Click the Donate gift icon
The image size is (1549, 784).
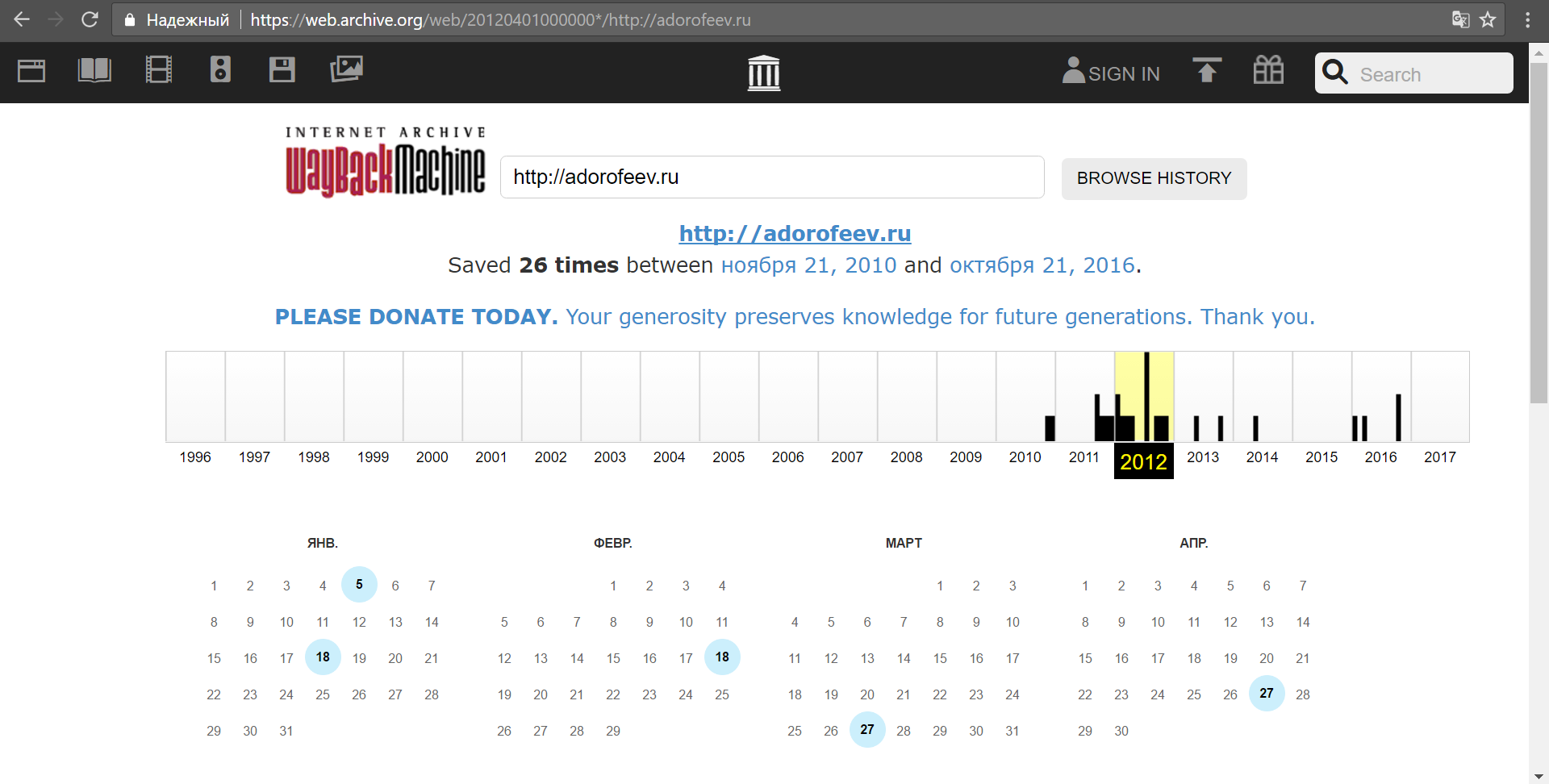click(1268, 70)
